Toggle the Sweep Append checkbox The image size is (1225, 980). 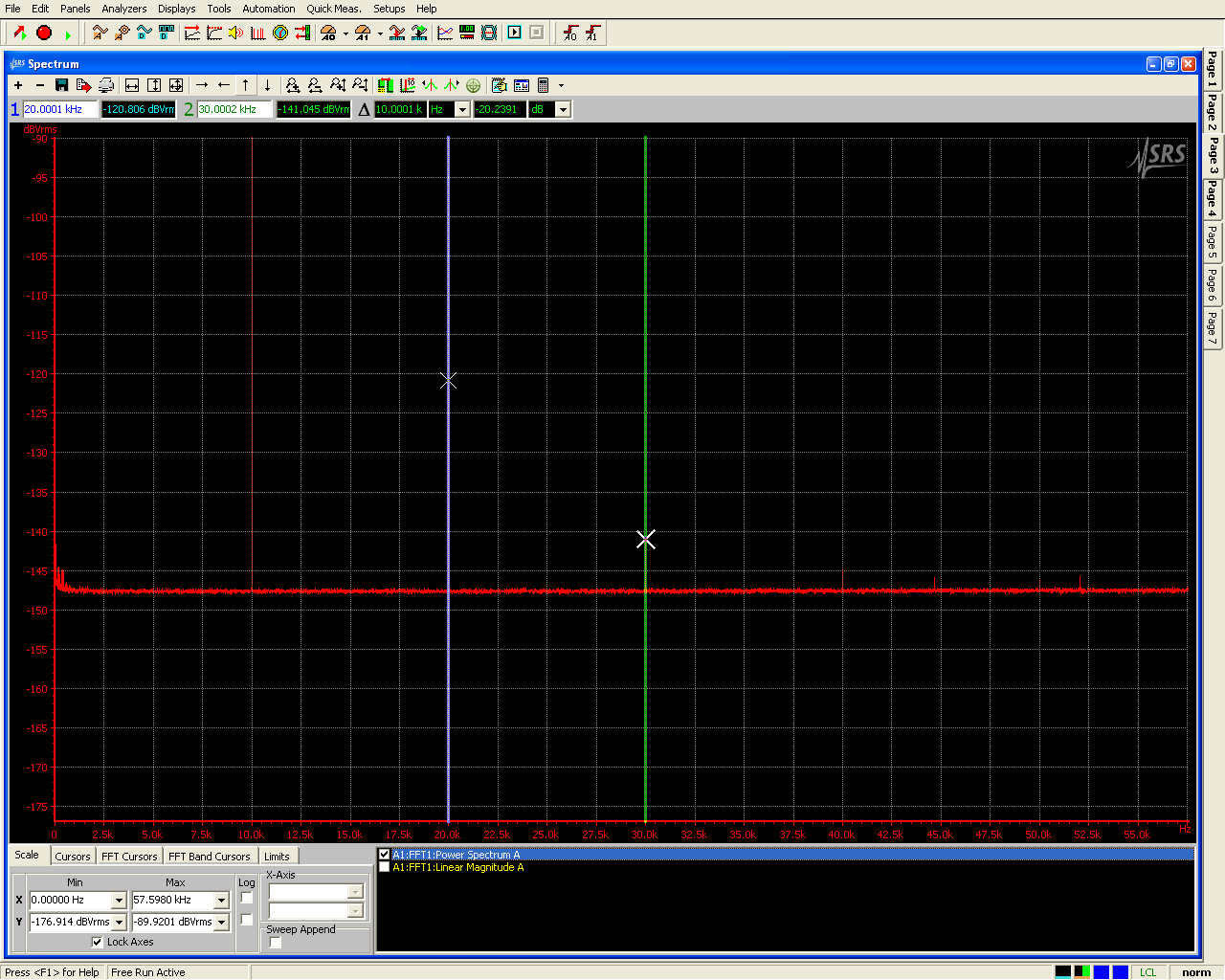pyautogui.click(x=276, y=943)
